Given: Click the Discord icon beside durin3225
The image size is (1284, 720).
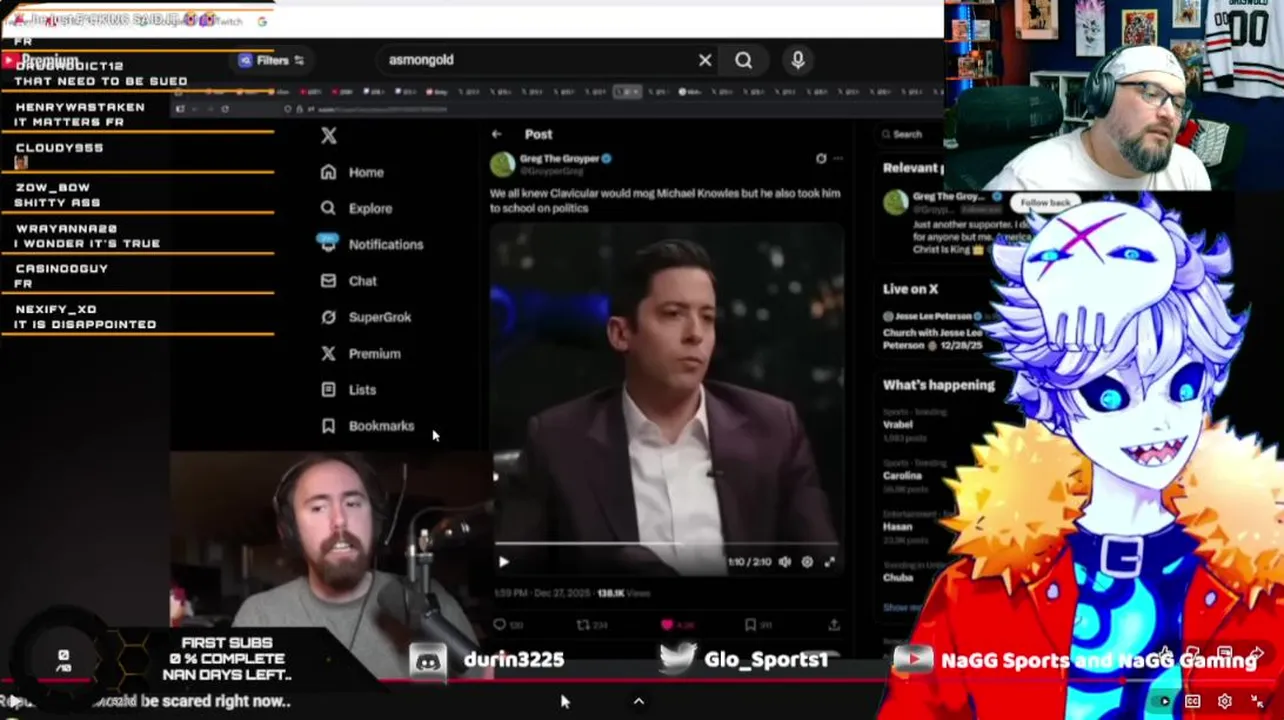Looking at the screenshot, I should click(x=428, y=659).
